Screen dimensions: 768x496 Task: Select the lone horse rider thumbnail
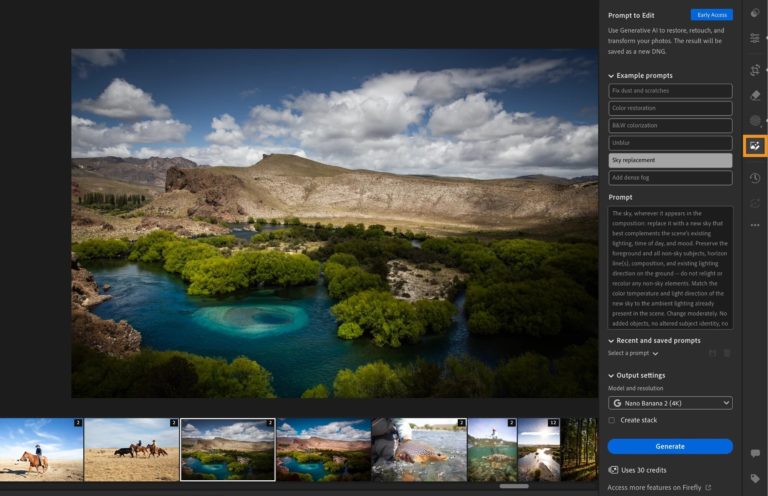(x=41, y=449)
